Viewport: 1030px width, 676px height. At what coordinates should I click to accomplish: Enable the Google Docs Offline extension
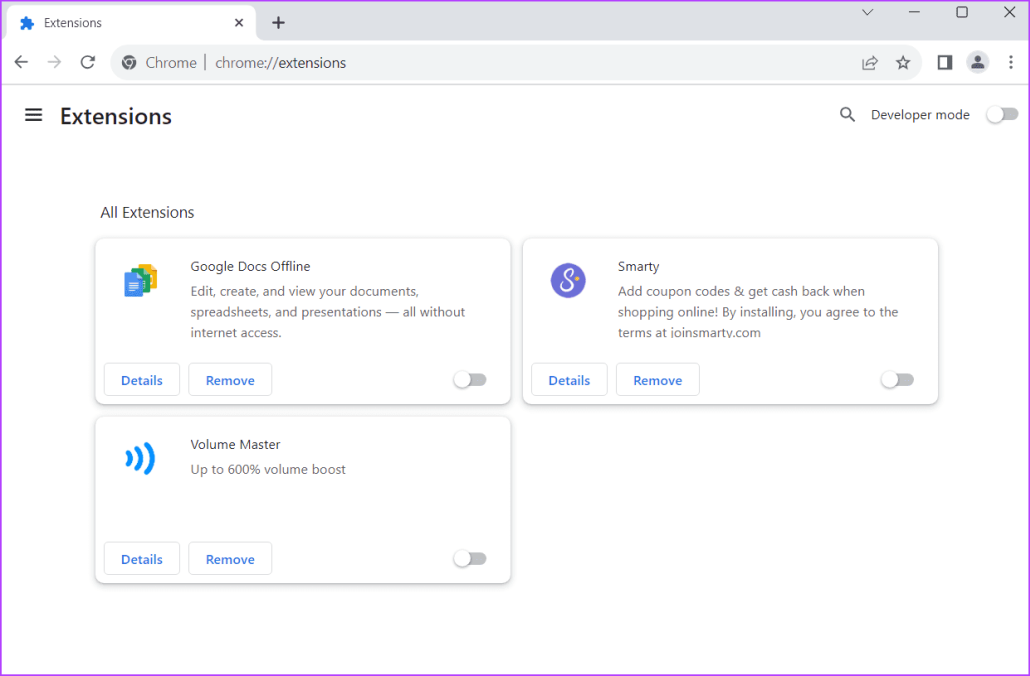[x=470, y=379]
